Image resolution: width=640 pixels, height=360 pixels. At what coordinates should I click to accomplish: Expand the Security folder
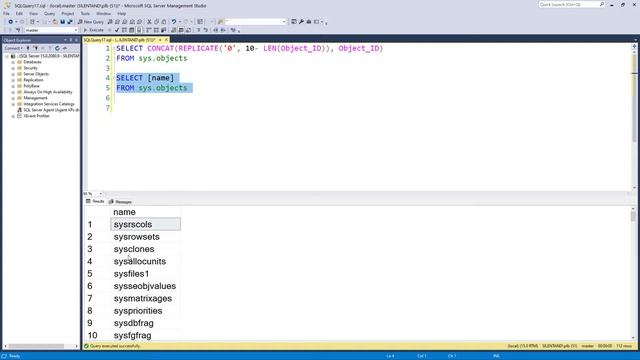[x=13, y=68]
